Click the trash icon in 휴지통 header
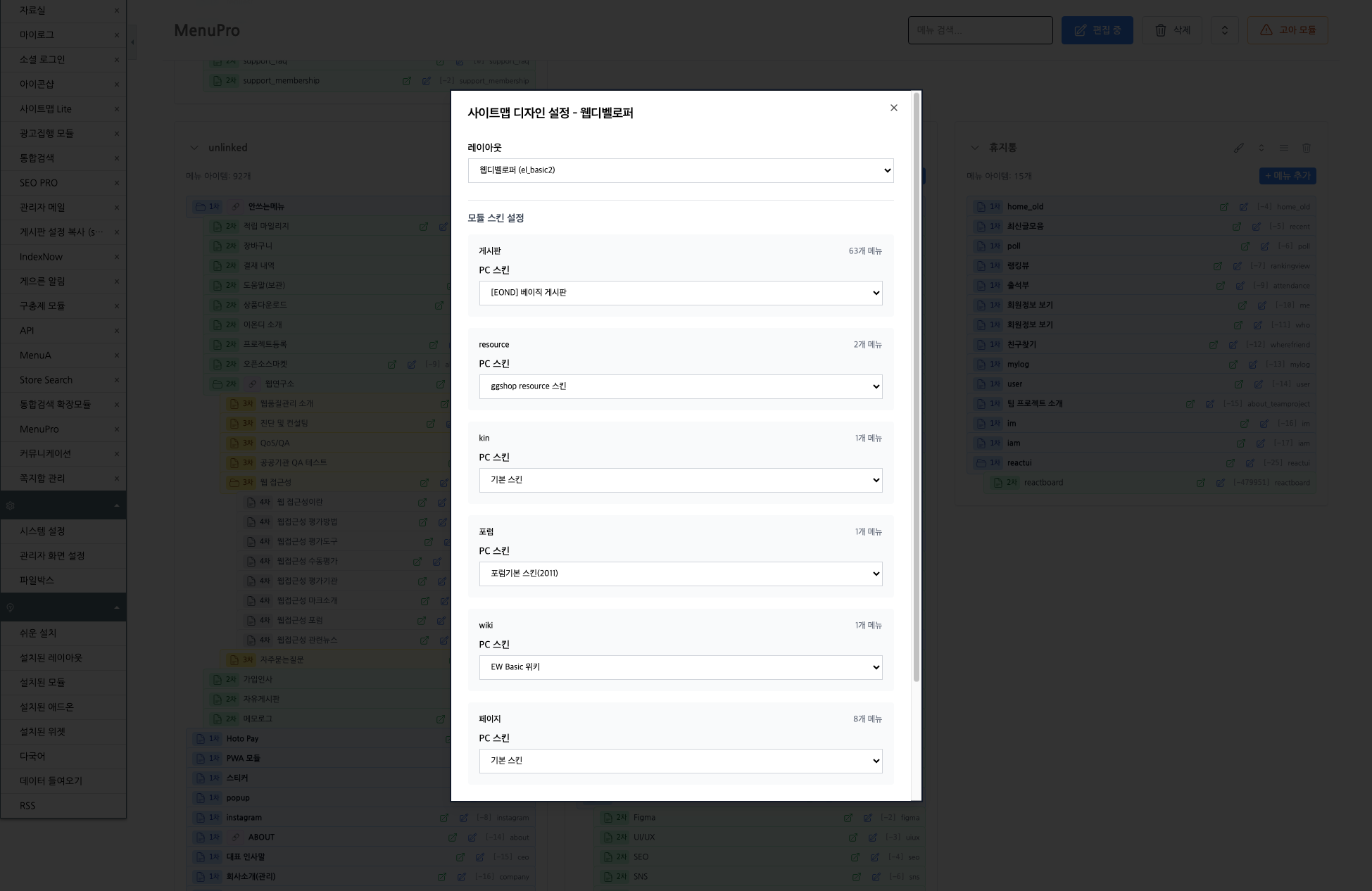Image resolution: width=1372 pixels, height=891 pixels. click(1307, 148)
